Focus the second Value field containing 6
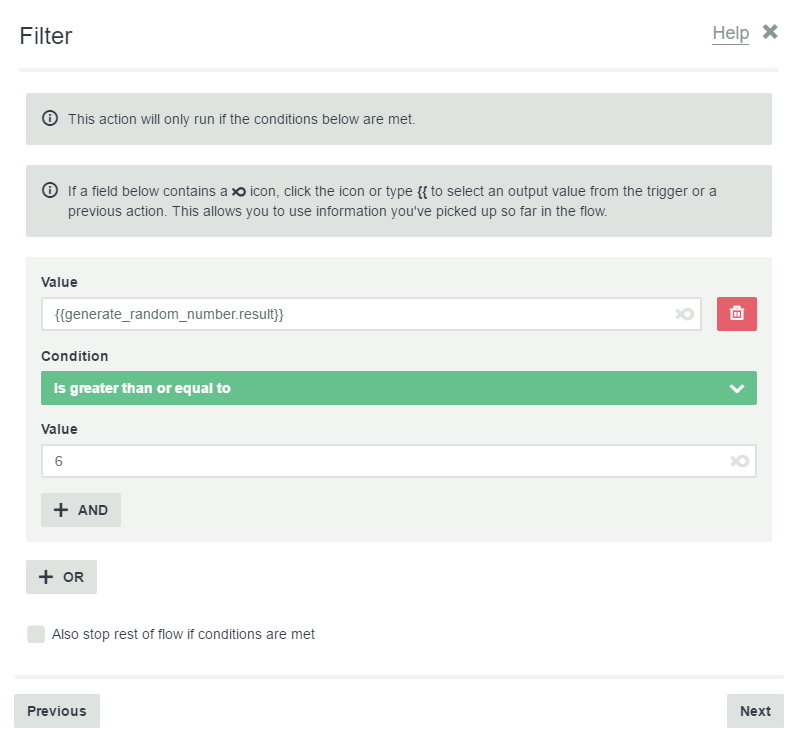Viewport: 798px width, 742px height. tap(398, 461)
